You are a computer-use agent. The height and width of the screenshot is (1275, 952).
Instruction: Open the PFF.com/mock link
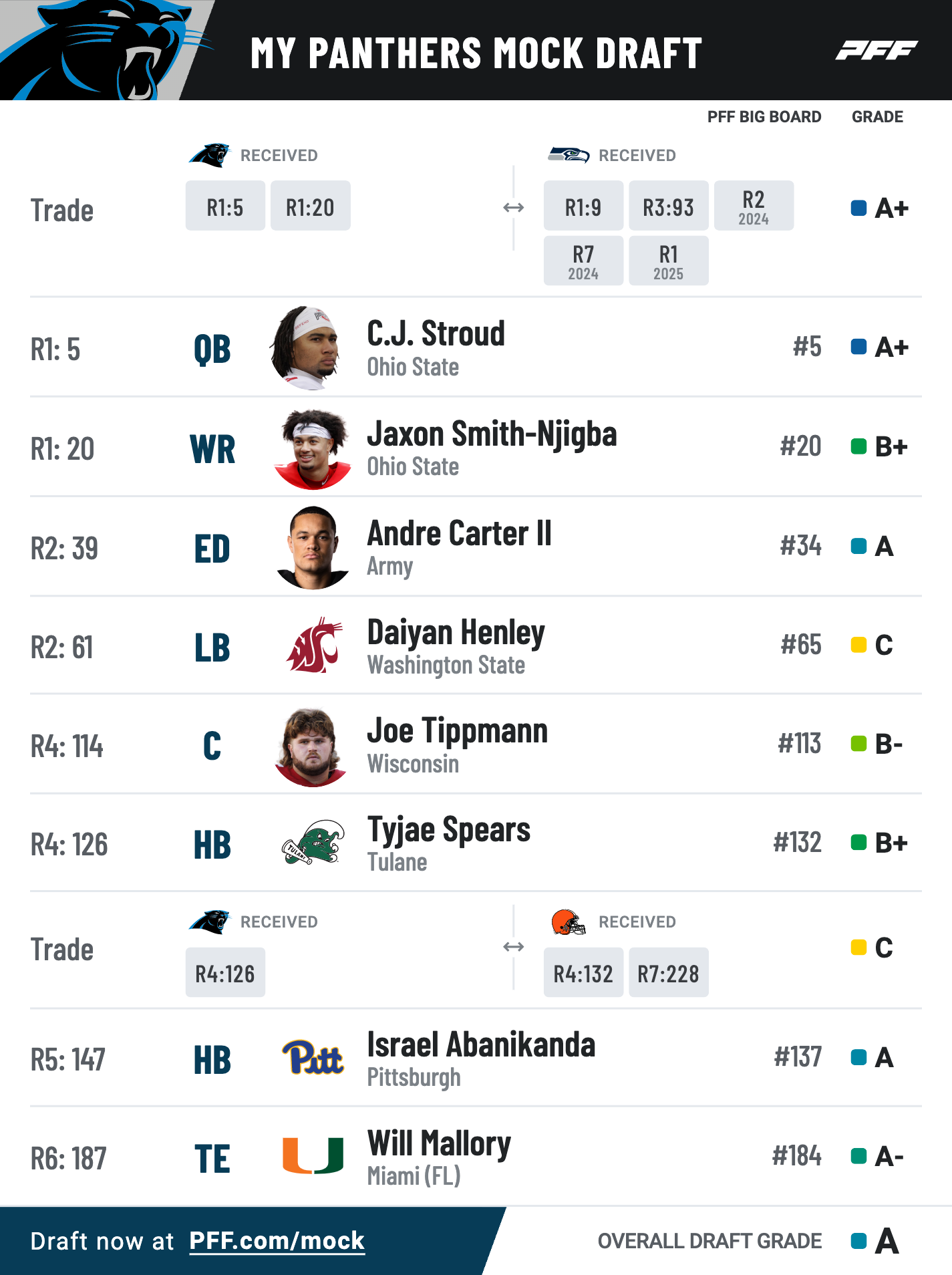[277, 1241]
